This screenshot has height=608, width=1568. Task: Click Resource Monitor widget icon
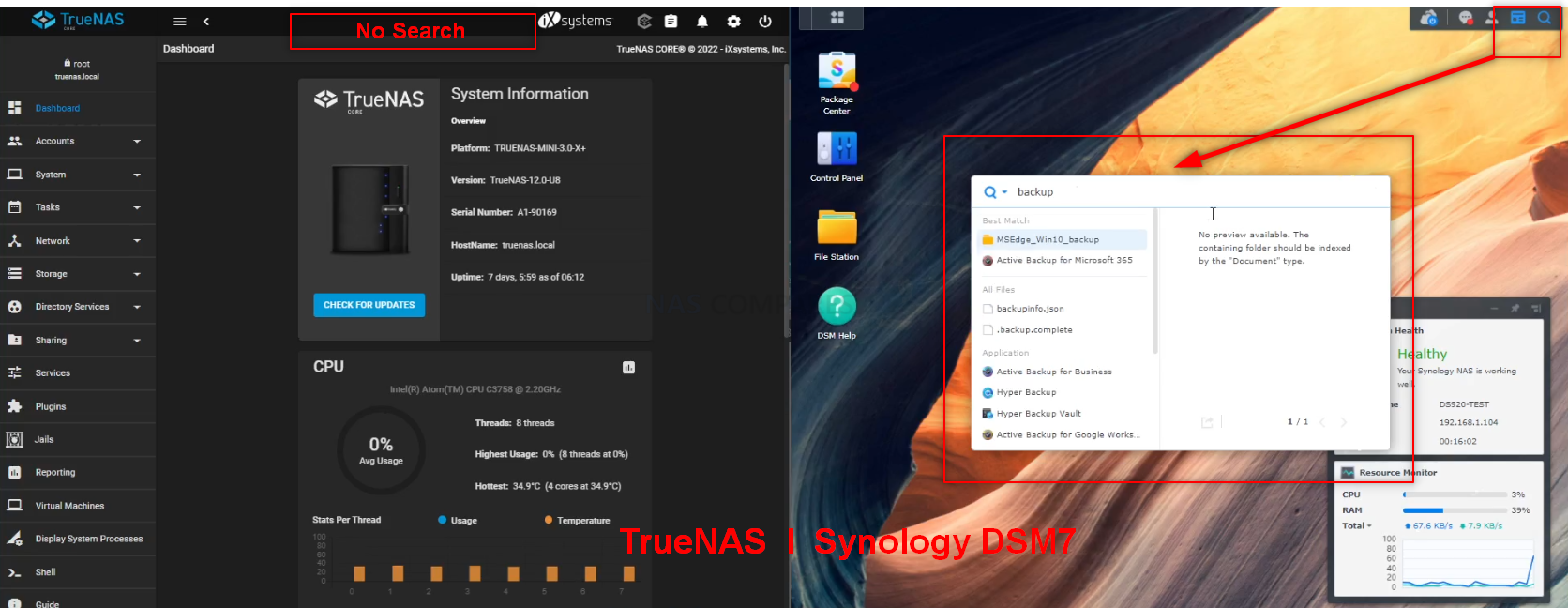[x=1348, y=473]
